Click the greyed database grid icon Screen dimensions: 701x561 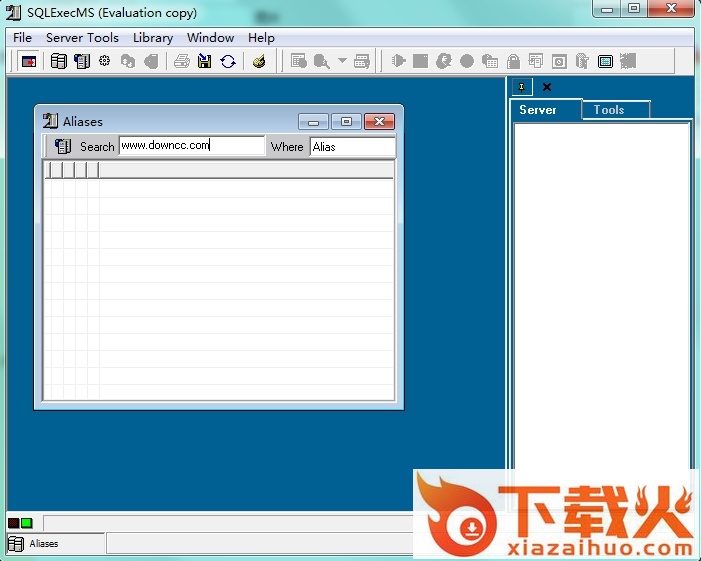tap(490, 61)
